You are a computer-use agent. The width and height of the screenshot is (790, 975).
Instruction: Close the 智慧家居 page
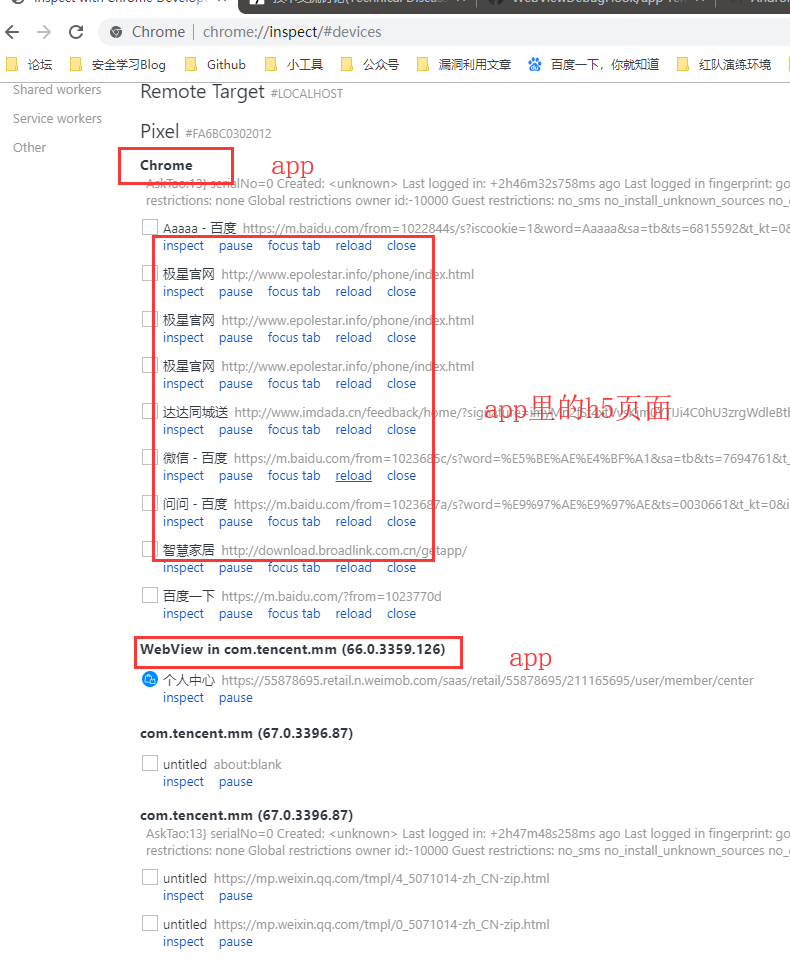pyautogui.click(x=401, y=568)
